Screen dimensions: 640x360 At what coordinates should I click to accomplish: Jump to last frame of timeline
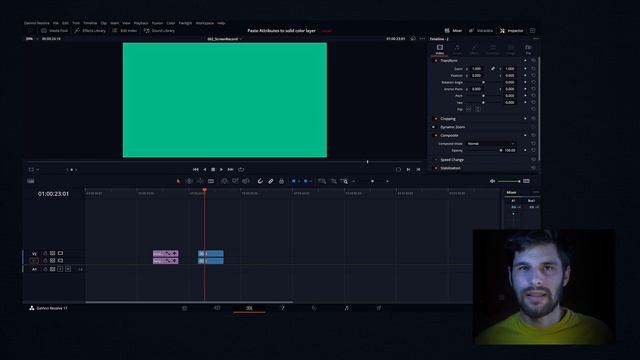click(x=230, y=169)
